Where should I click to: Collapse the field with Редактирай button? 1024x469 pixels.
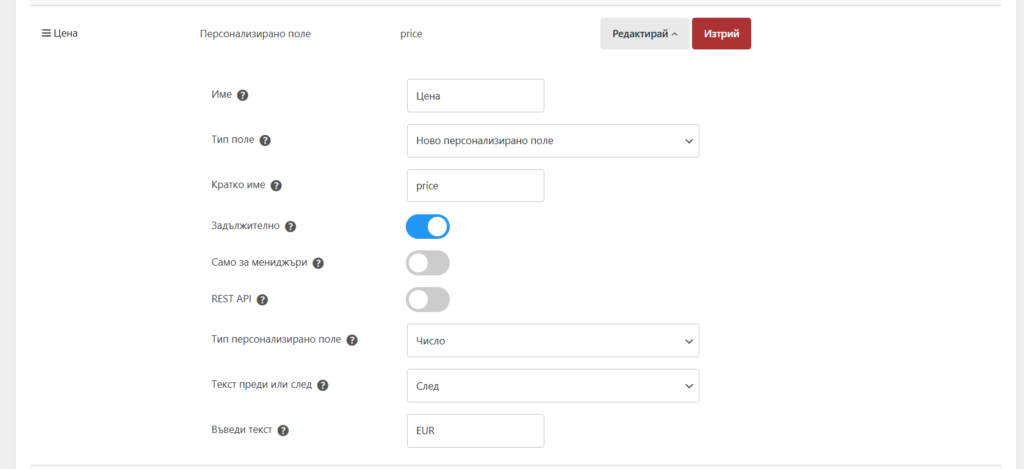pos(644,33)
